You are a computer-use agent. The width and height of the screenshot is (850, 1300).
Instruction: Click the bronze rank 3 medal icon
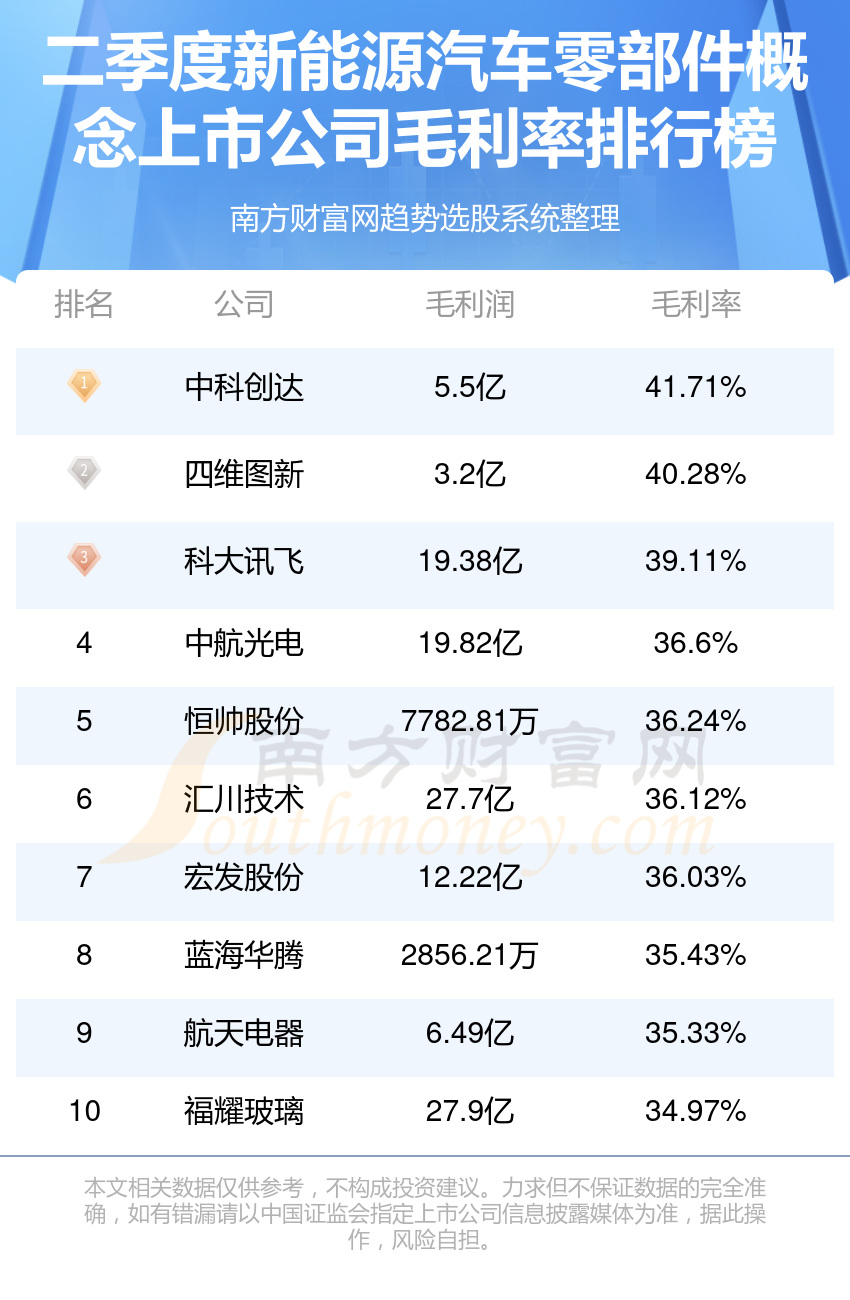coord(84,560)
